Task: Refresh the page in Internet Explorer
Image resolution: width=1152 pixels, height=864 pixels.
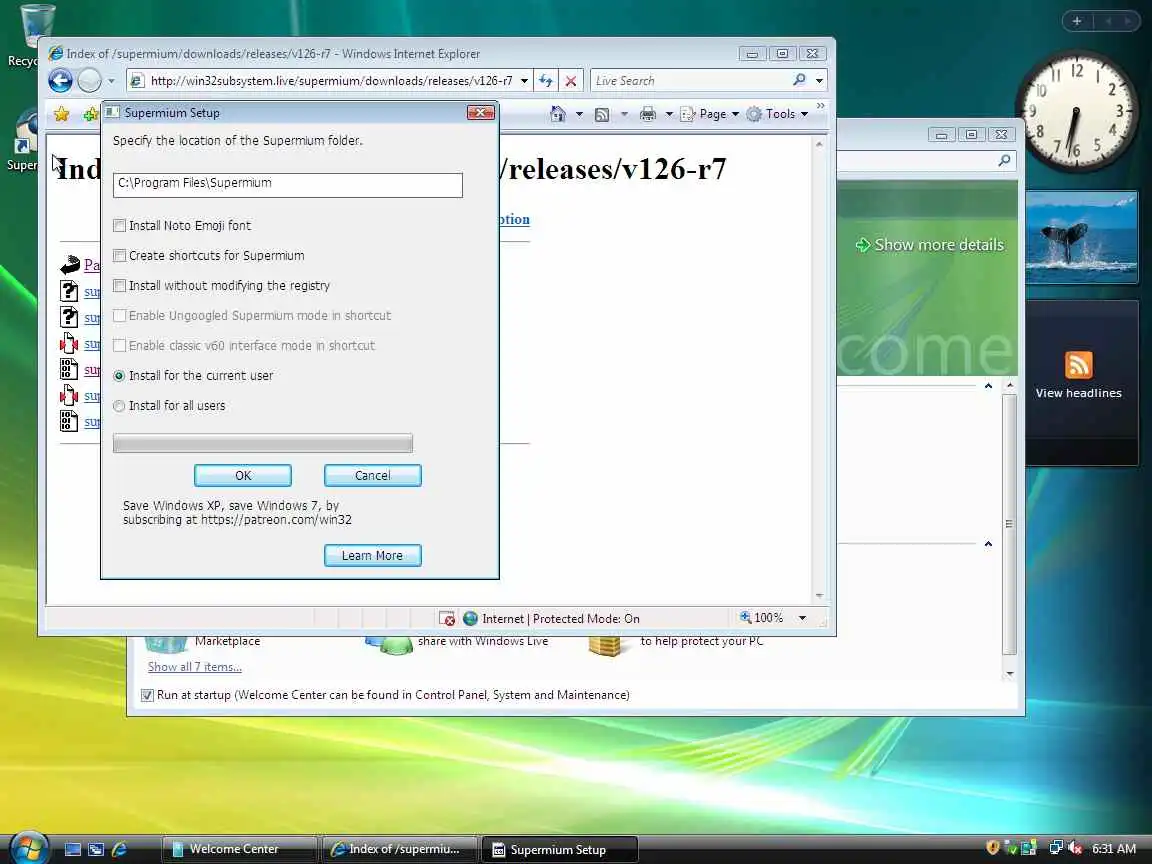Action: [x=545, y=81]
